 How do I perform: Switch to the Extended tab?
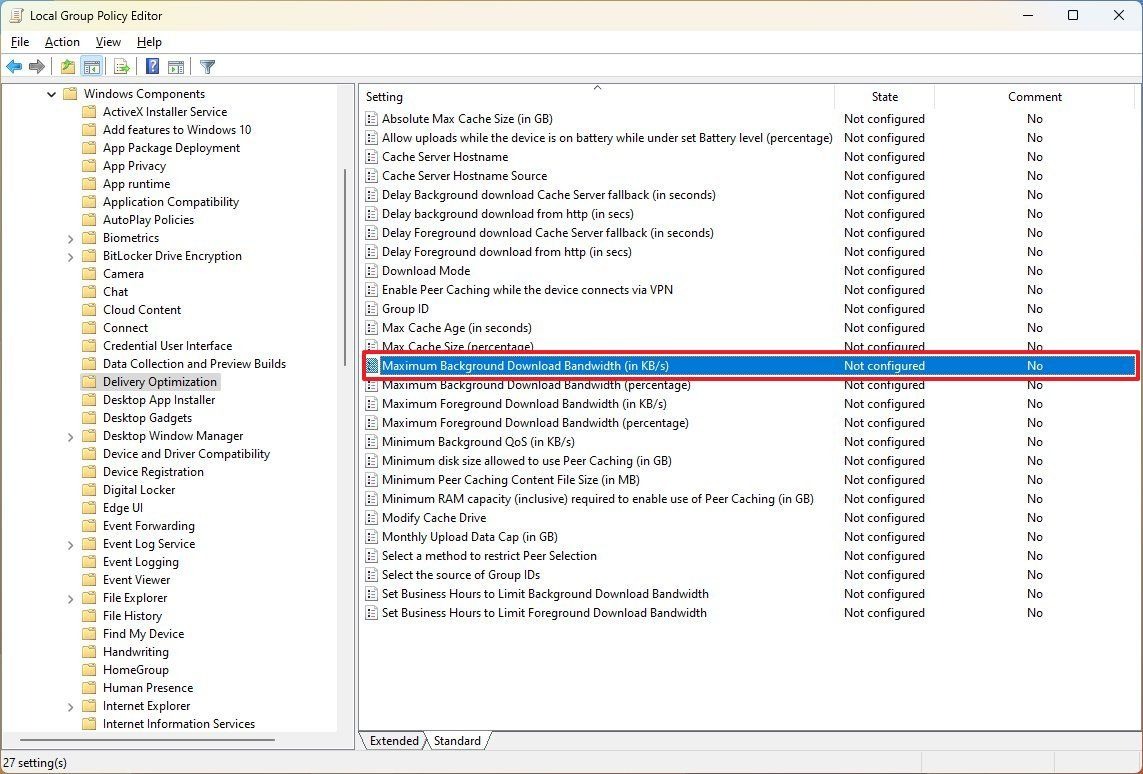click(x=394, y=740)
